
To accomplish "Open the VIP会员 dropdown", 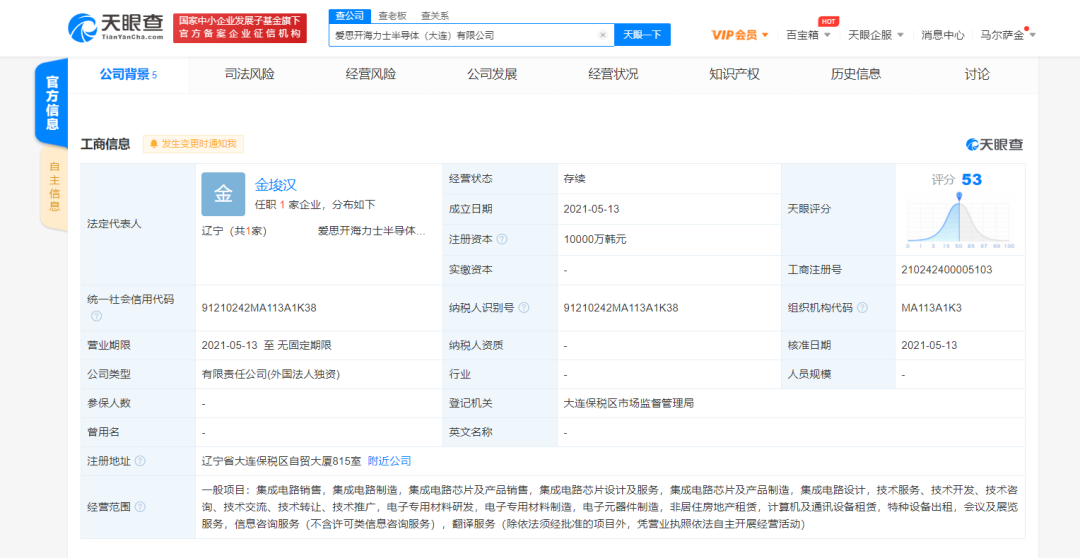I will (x=740, y=35).
